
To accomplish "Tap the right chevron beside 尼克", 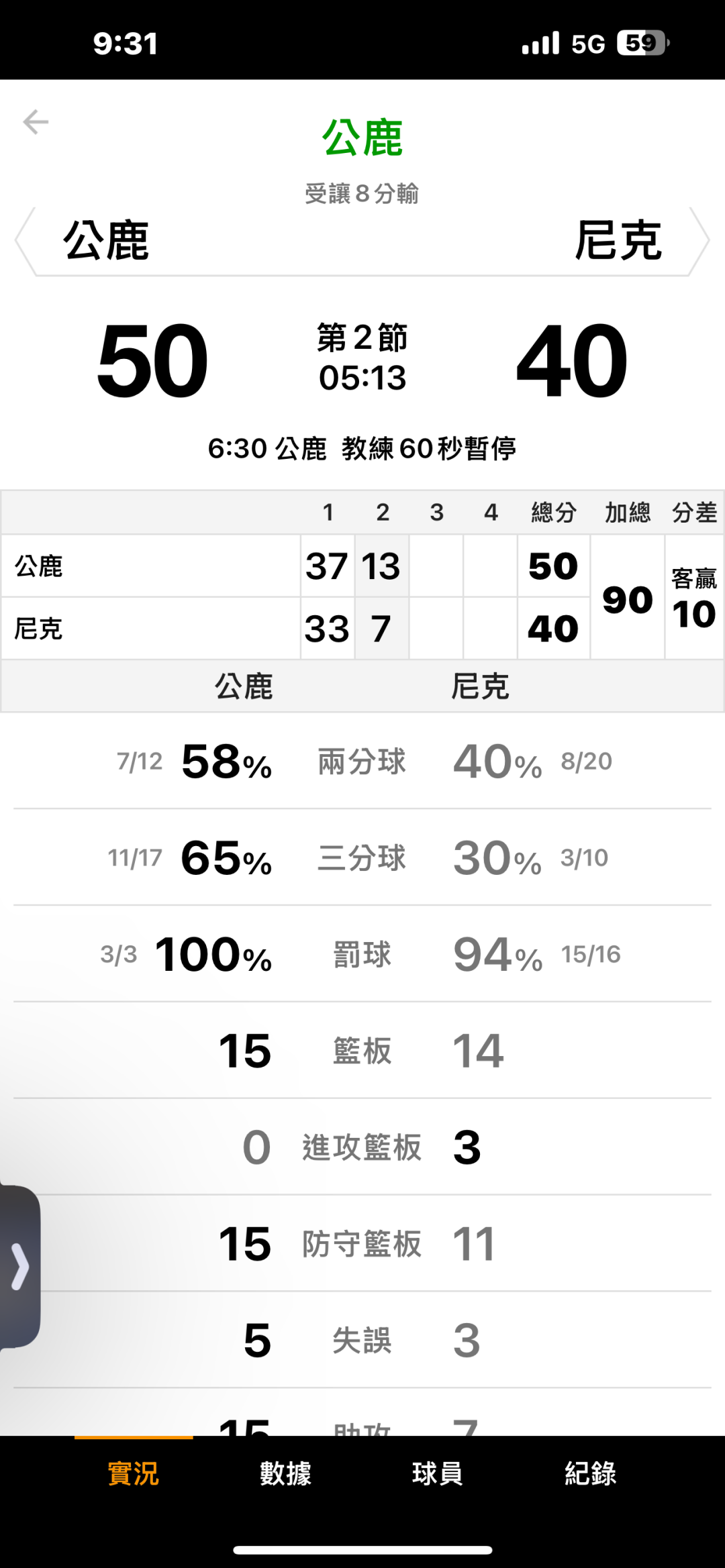I will [699, 241].
